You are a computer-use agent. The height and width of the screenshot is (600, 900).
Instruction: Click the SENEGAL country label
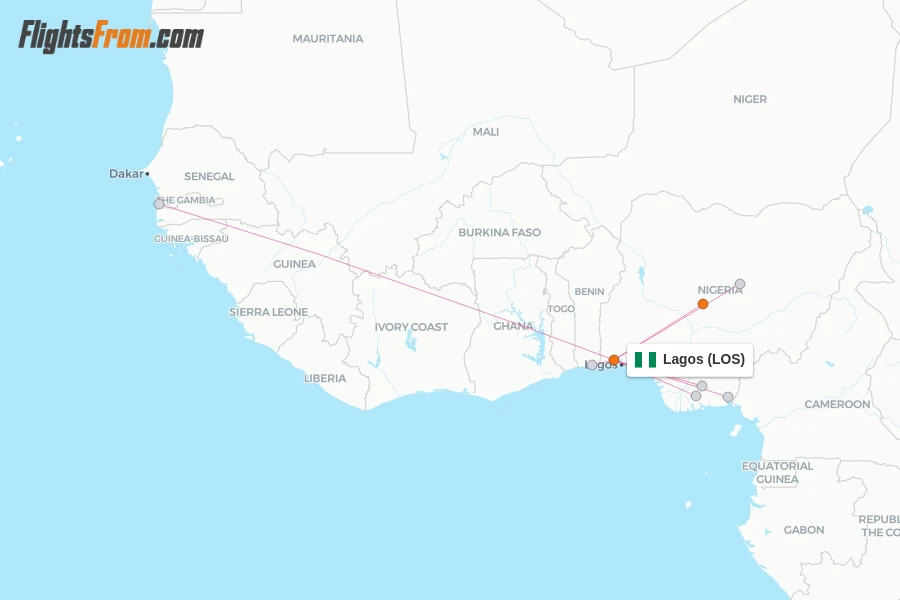click(209, 176)
